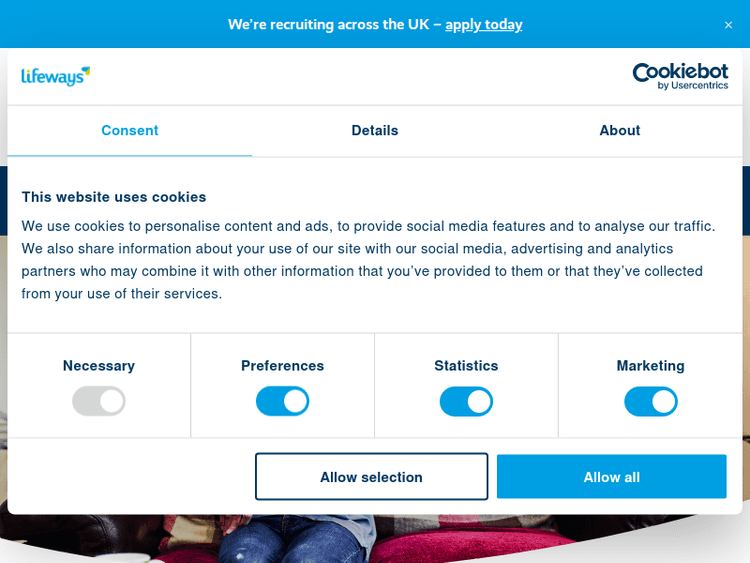This screenshot has height=563, width=750.
Task: Click the Allow all button
Action: [x=611, y=477]
